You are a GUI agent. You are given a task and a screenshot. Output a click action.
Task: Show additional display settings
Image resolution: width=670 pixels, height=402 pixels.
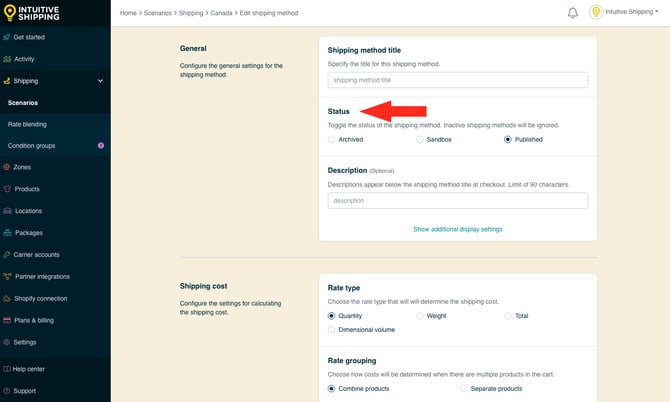458,229
